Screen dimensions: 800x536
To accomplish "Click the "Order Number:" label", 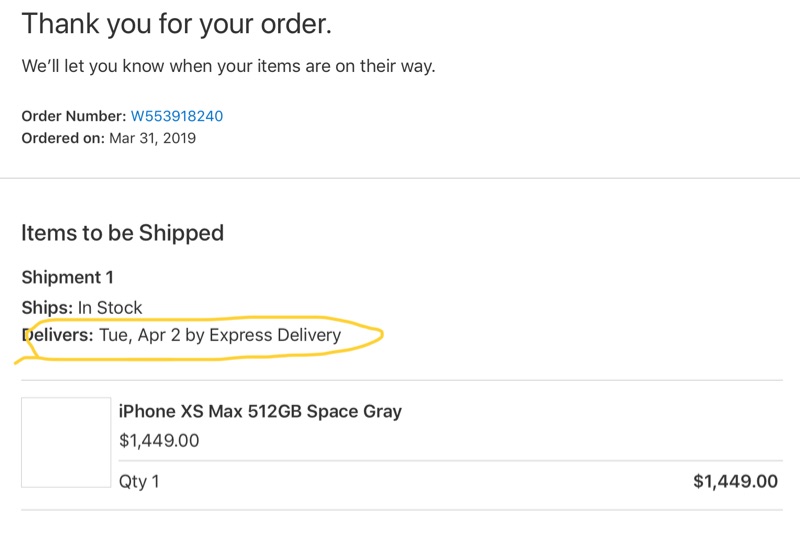I will pyautogui.click(x=74, y=116).
